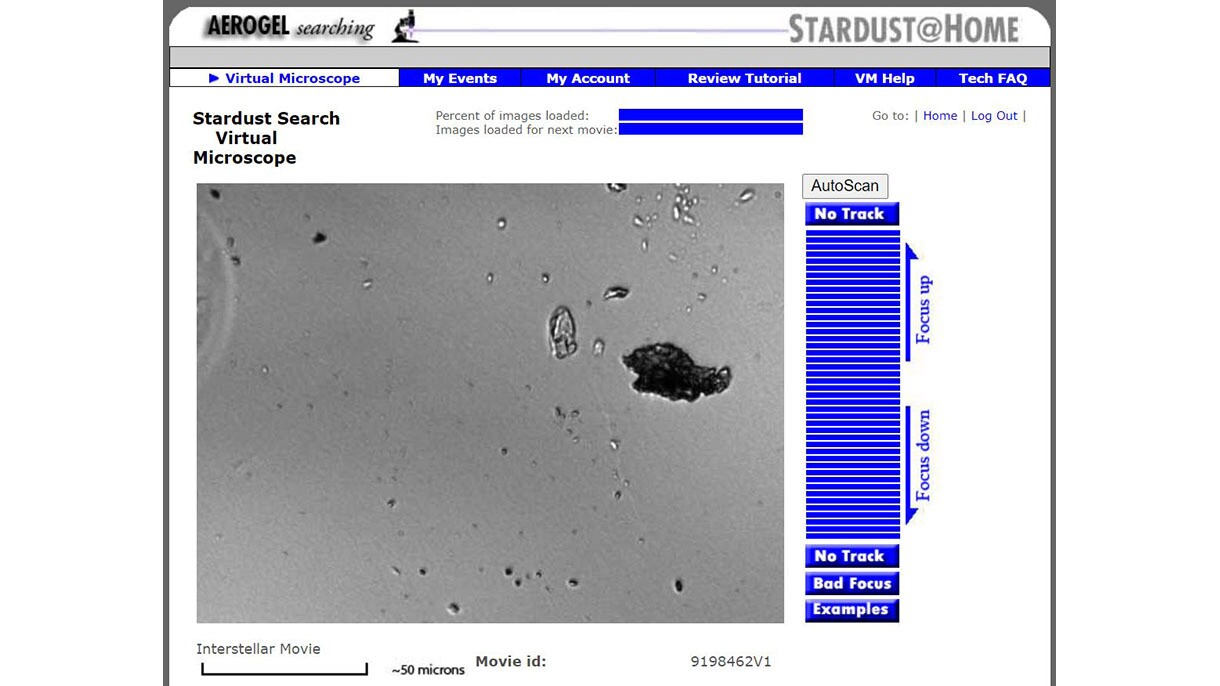The width and height of the screenshot is (1220, 686).
Task: Start AutoScan of the movie
Action: pyautogui.click(x=844, y=186)
